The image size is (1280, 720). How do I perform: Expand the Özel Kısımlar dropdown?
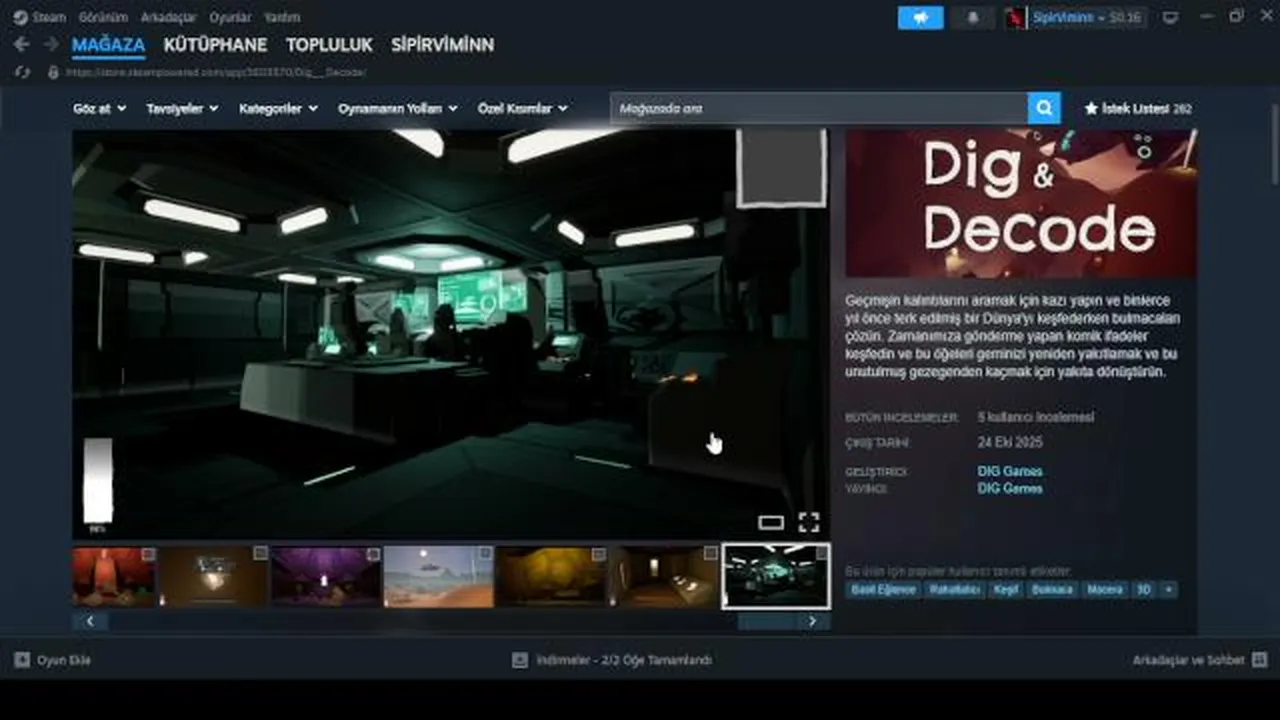tap(523, 108)
